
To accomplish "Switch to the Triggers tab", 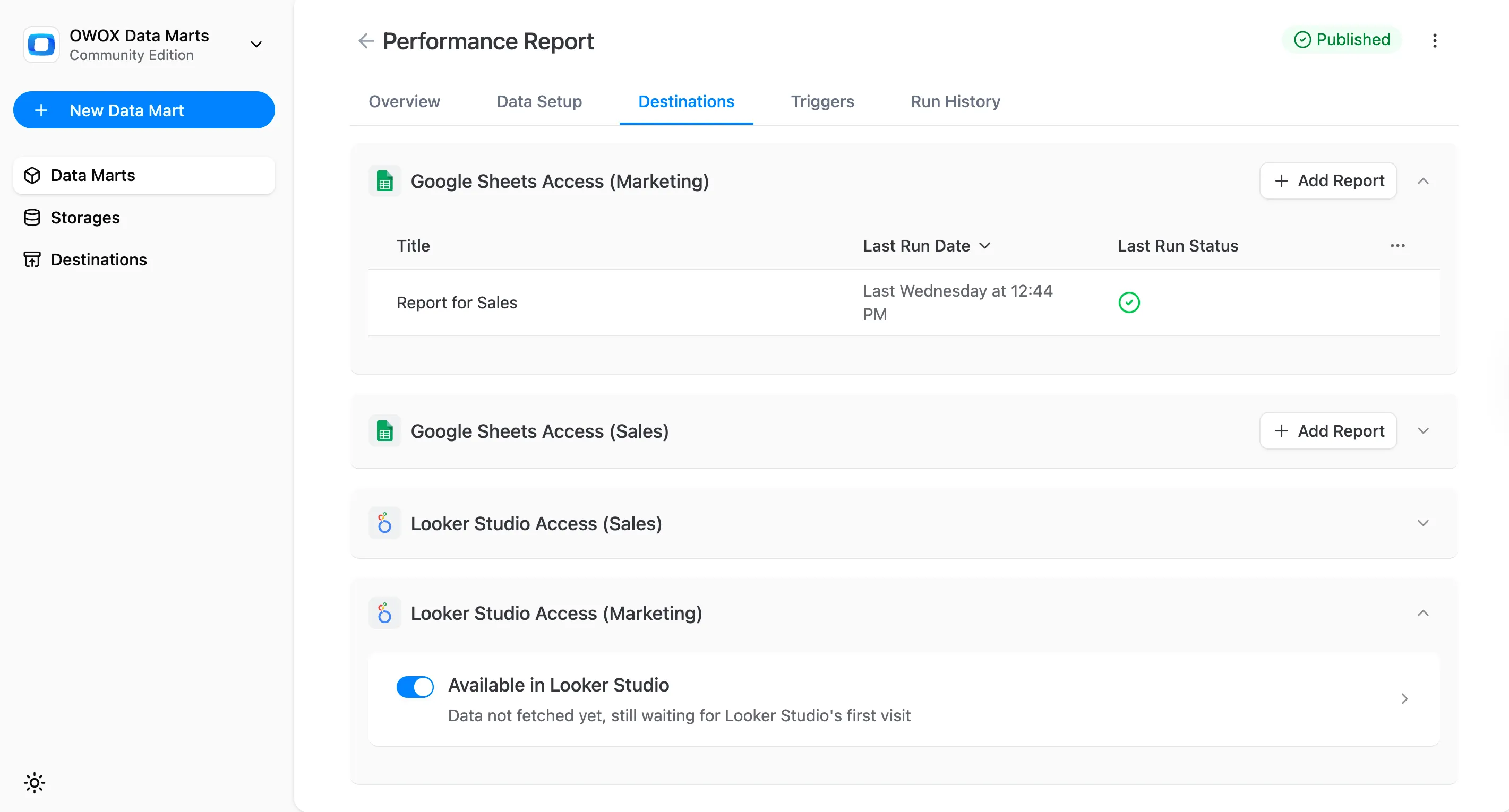I will (822, 101).
